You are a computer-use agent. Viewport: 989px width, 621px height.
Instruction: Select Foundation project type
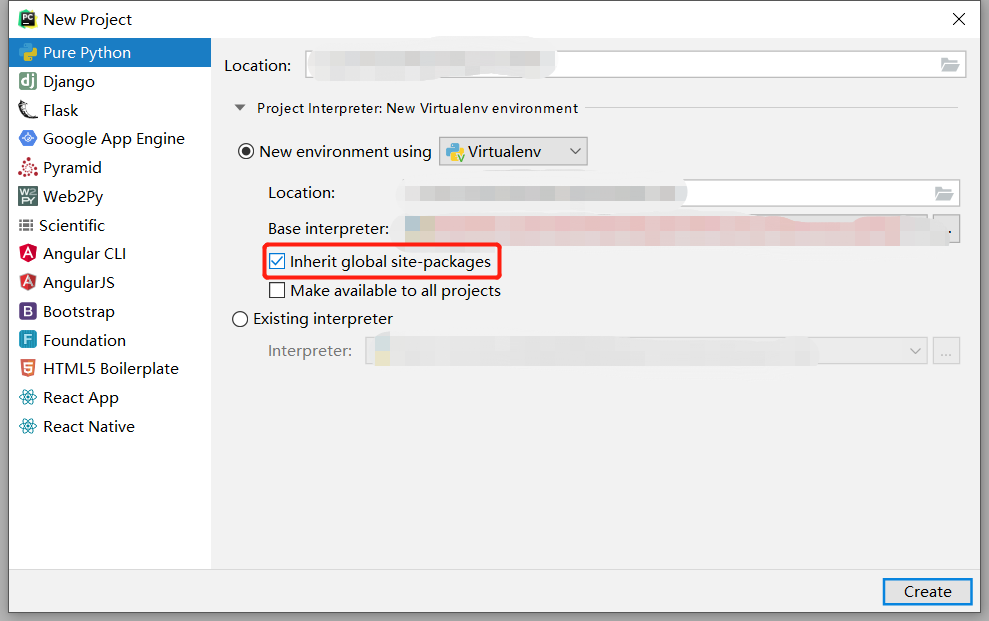point(110,340)
